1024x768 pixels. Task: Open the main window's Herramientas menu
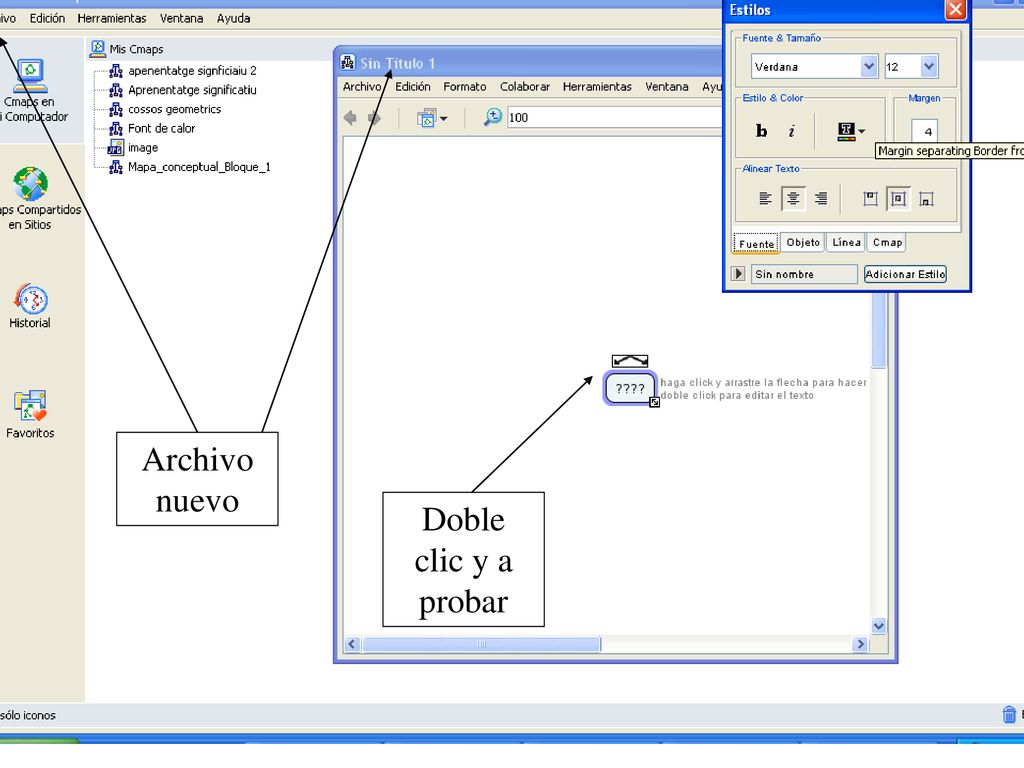tap(112, 18)
